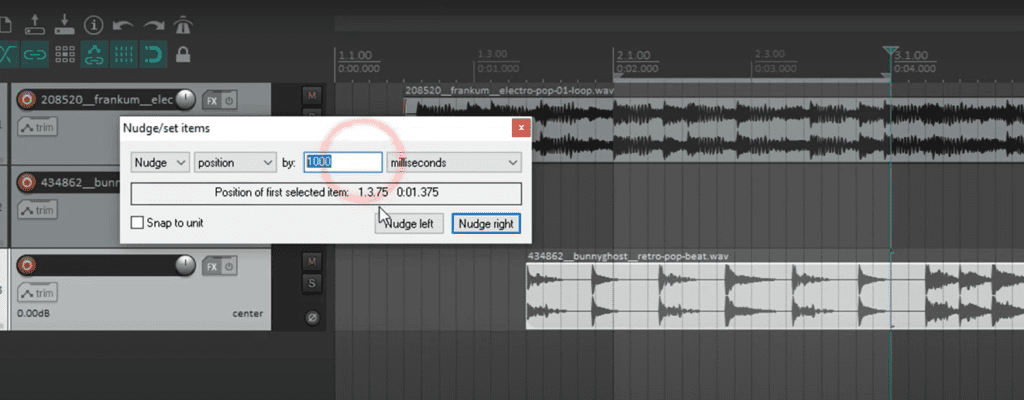This screenshot has width=1024, height=400.
Task: Click the Position of first selected item readout
Action: pos(327,193)
